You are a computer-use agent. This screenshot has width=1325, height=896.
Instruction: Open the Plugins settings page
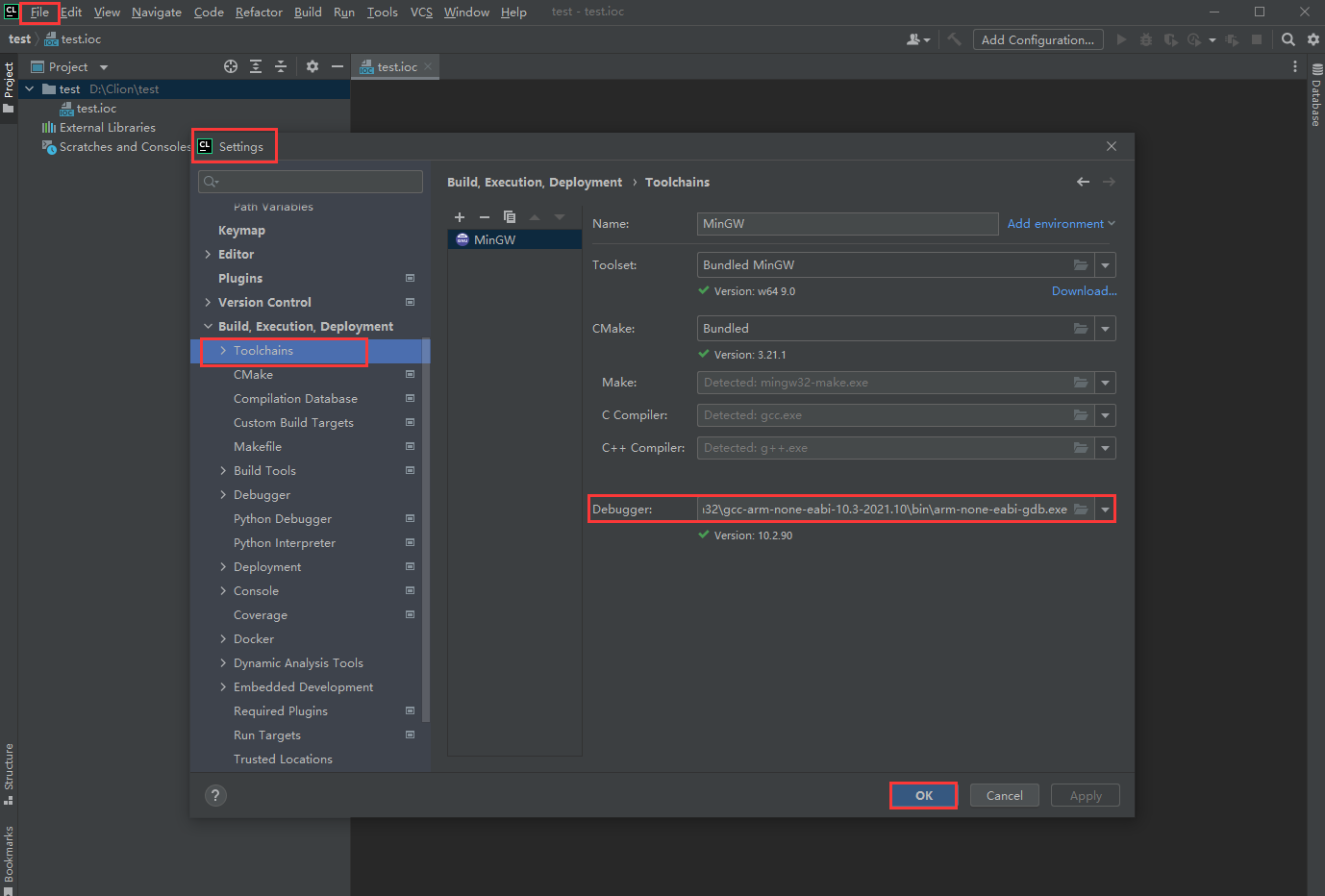click(x=240, y=278)
